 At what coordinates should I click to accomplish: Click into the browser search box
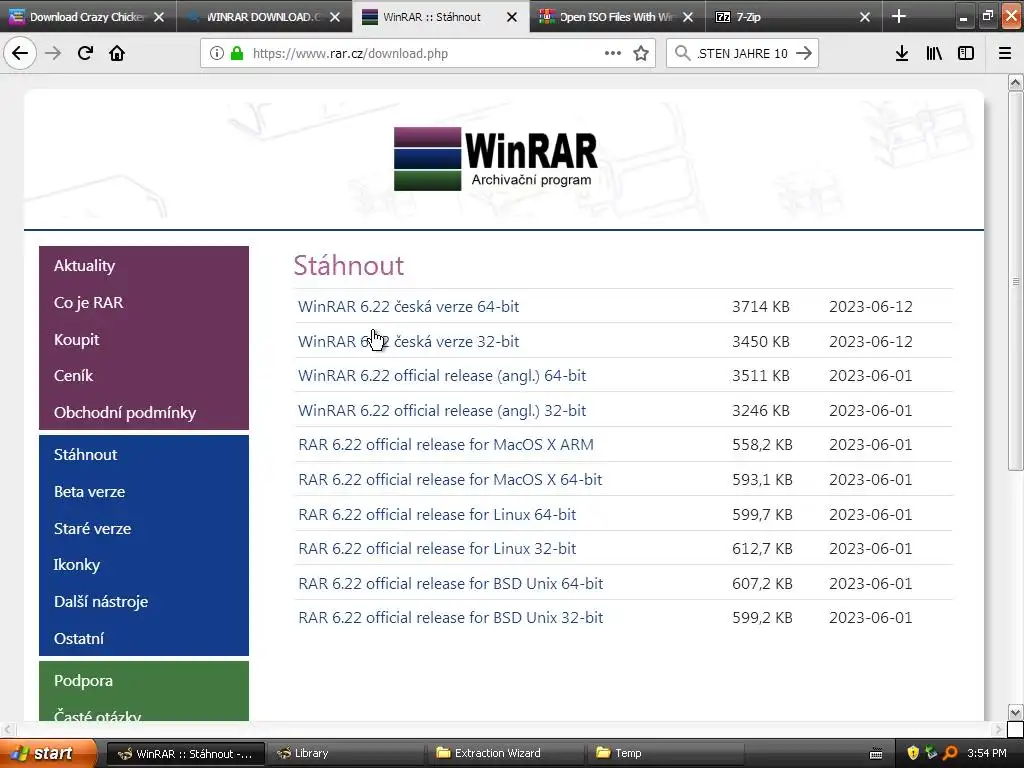tap(742, 54)
